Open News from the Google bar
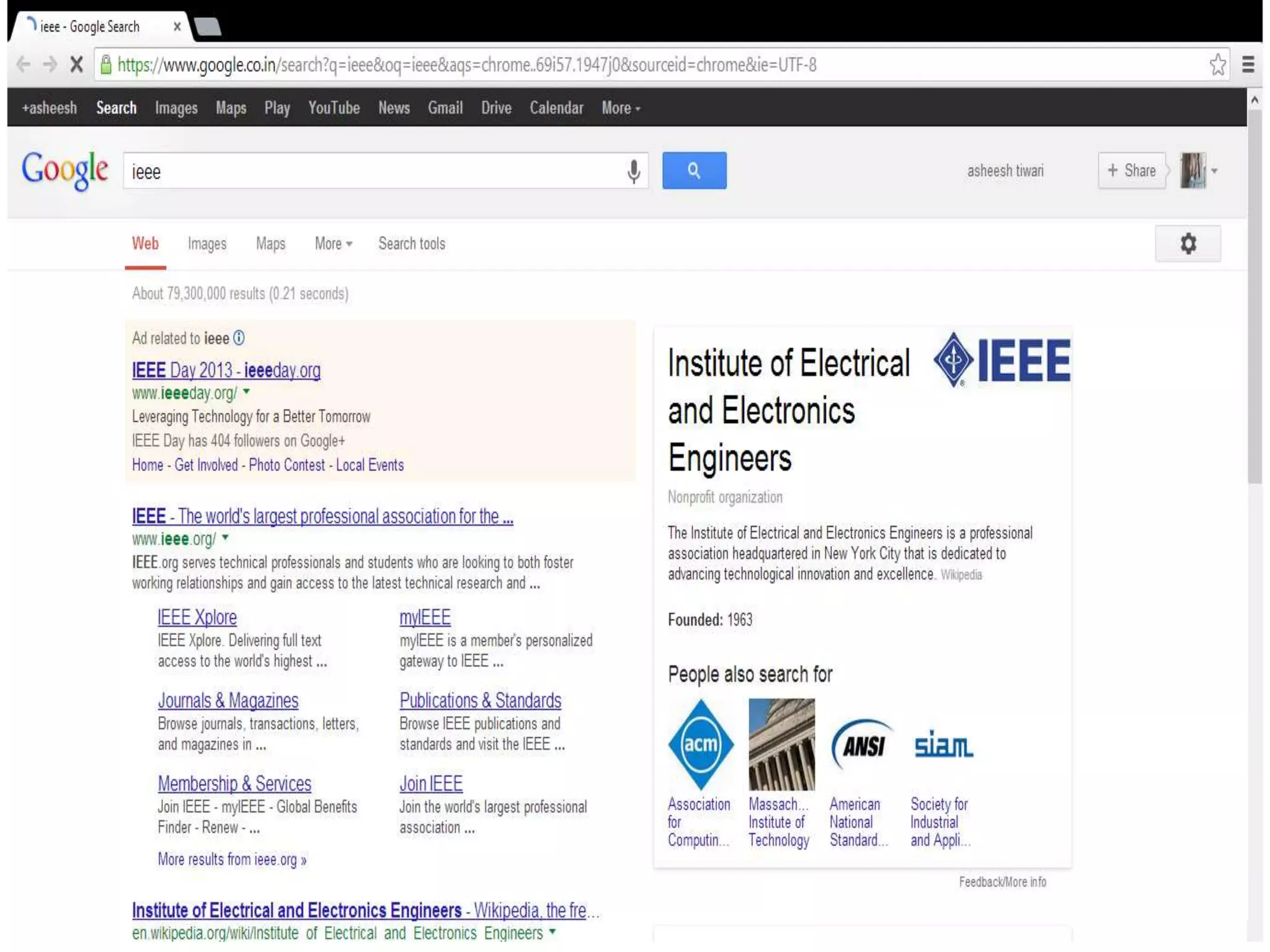 coord(394,108)
